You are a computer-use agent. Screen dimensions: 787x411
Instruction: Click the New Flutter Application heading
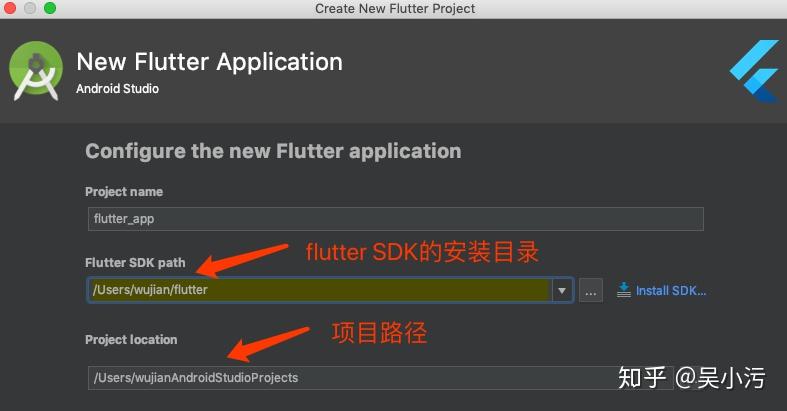(x=209, y=62)
